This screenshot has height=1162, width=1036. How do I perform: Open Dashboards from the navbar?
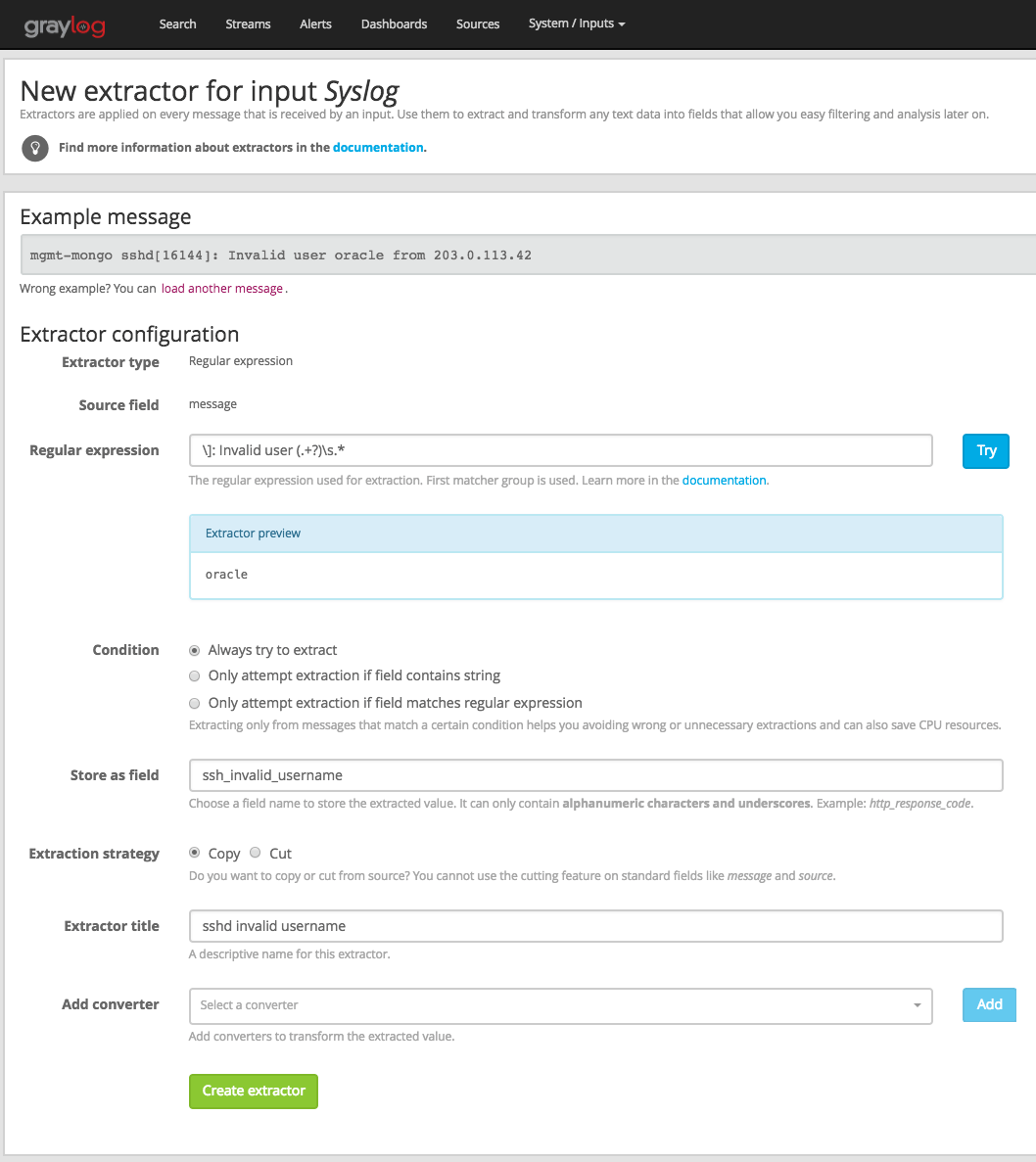(x=394, y=23)
